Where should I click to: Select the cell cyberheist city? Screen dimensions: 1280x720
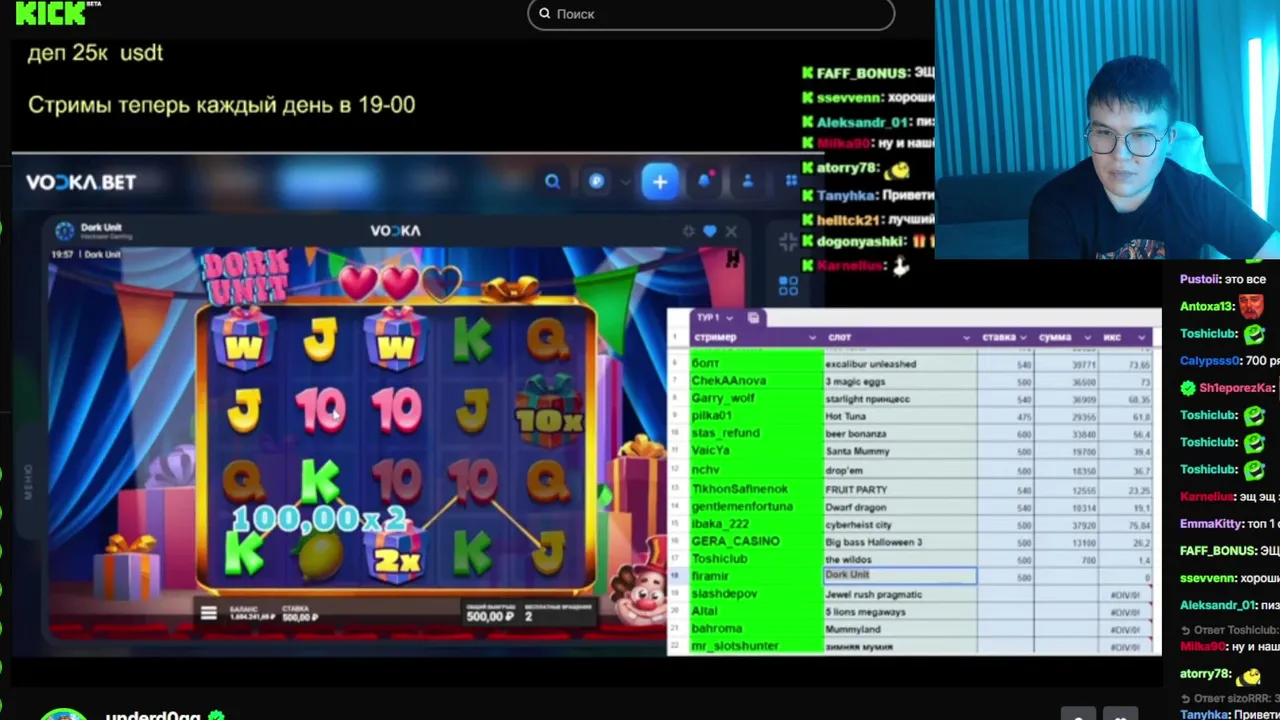[x=900, y=524]
